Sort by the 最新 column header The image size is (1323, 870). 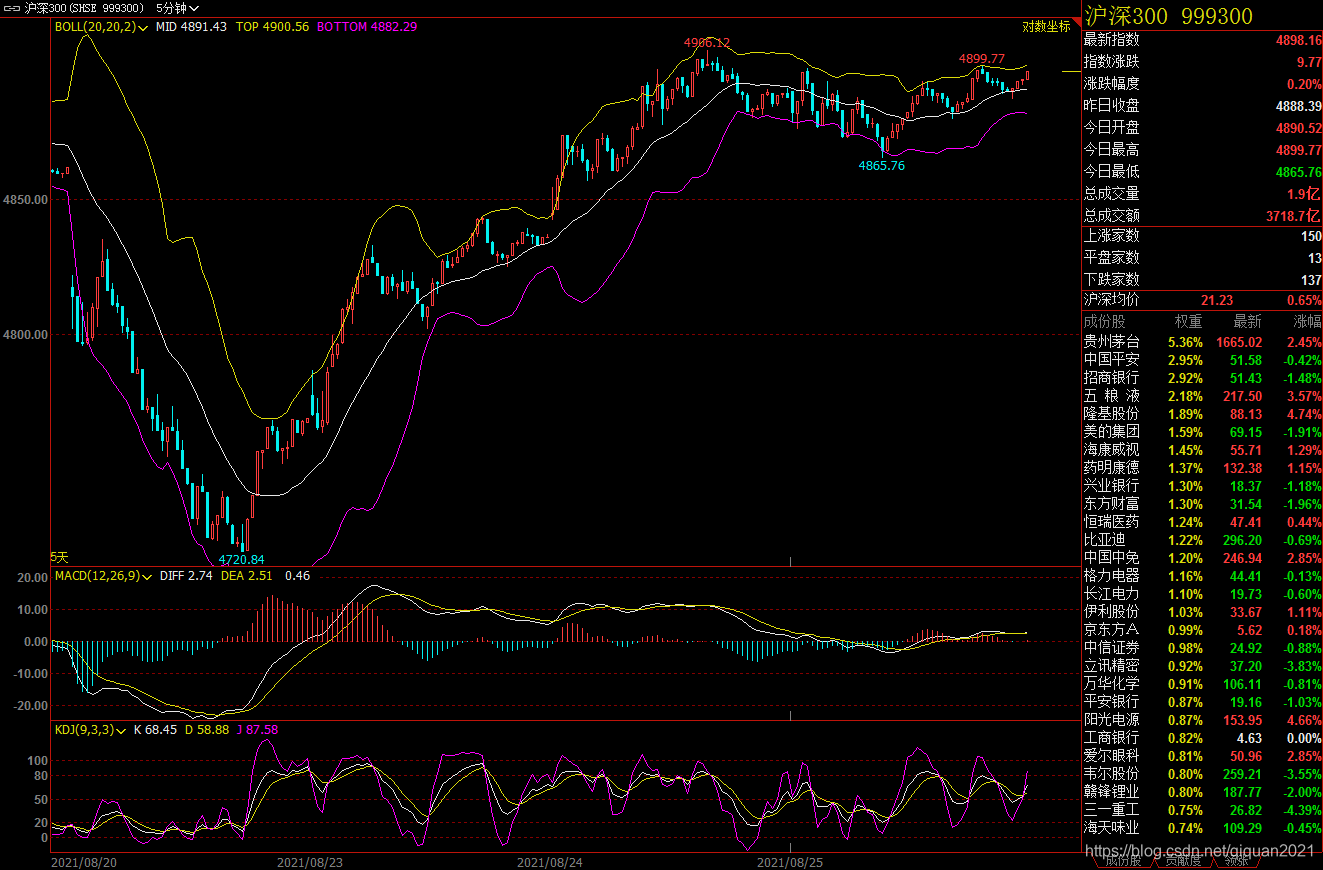1247,322
